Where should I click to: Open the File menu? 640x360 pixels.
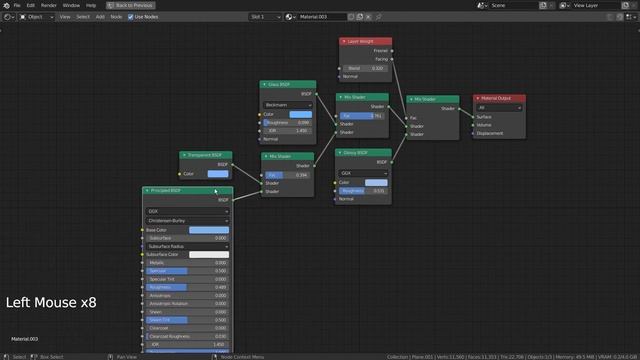[17, 5]
